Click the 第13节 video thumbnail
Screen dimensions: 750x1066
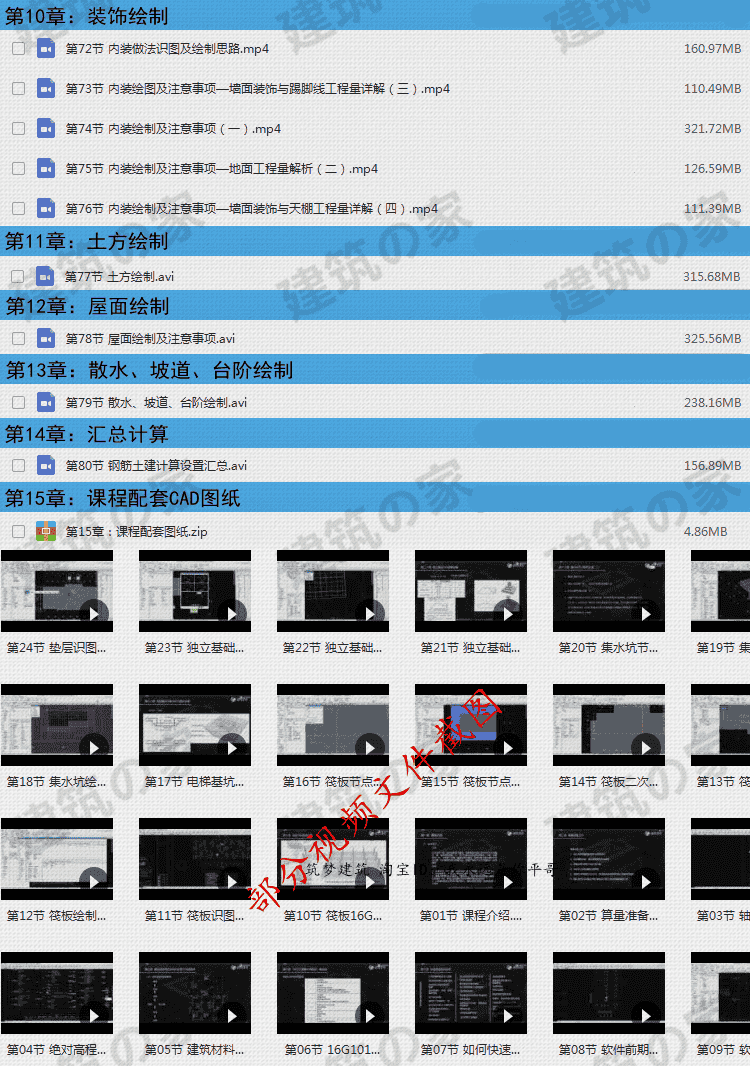720,725
